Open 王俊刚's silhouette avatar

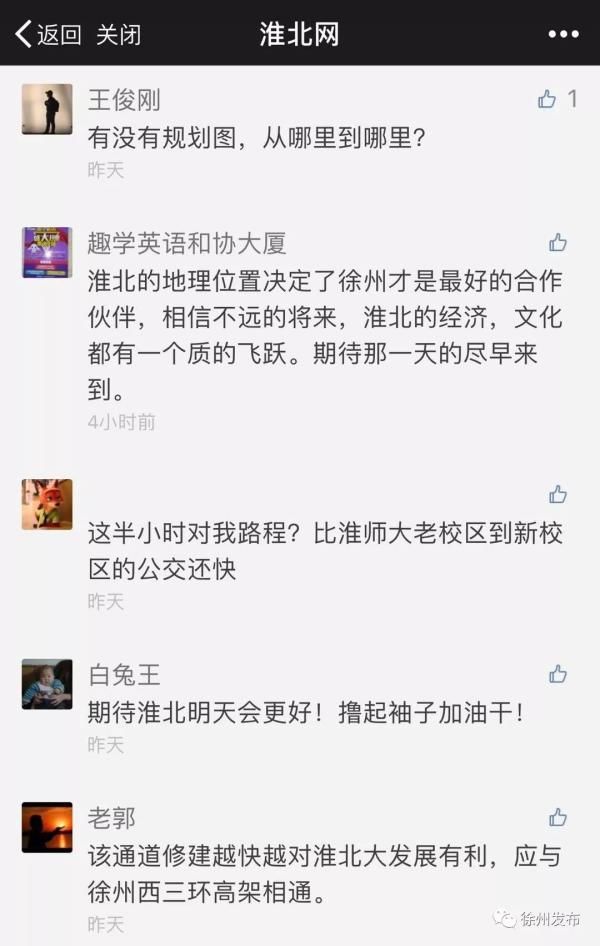click(47, 109)
